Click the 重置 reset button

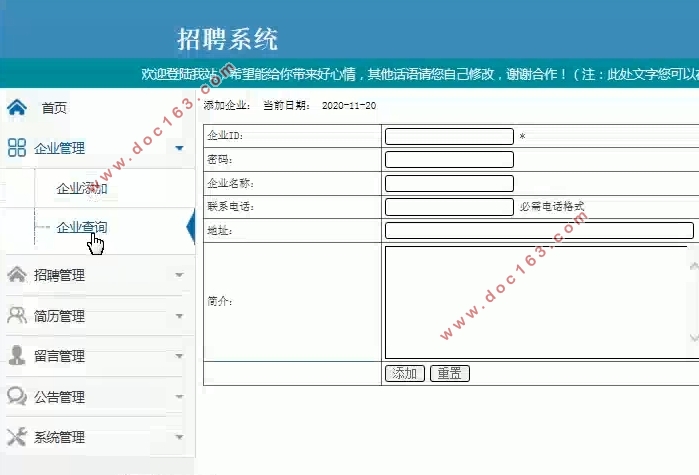pos(449,373)
